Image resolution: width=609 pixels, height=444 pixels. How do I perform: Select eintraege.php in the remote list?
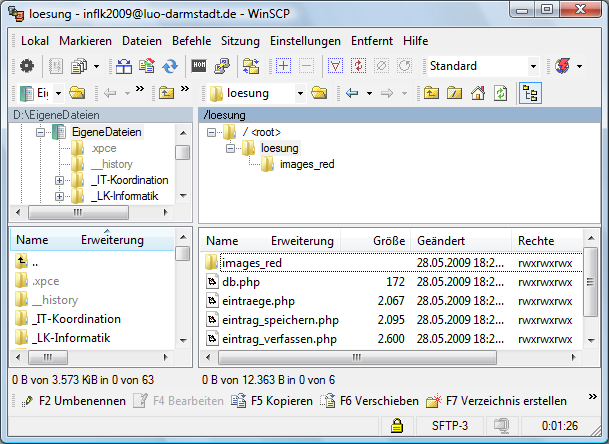[256, 301]
